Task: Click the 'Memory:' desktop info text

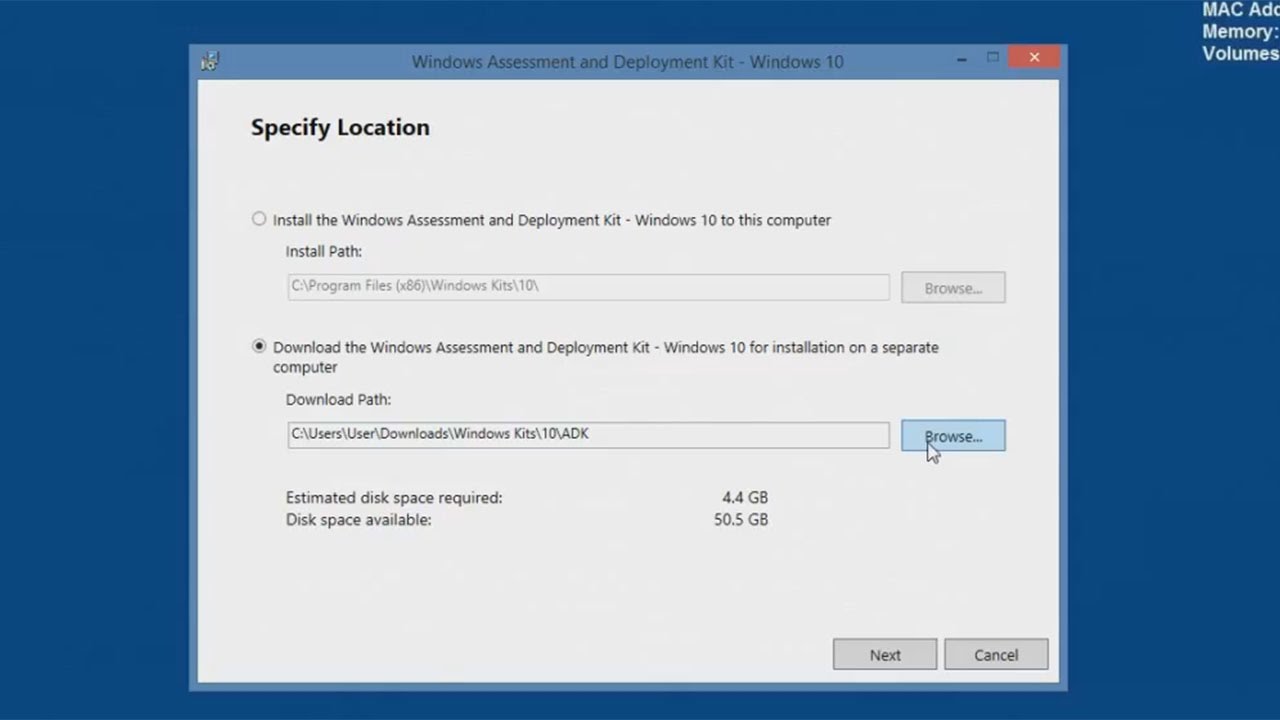Action: click(x=1240, y=31)
